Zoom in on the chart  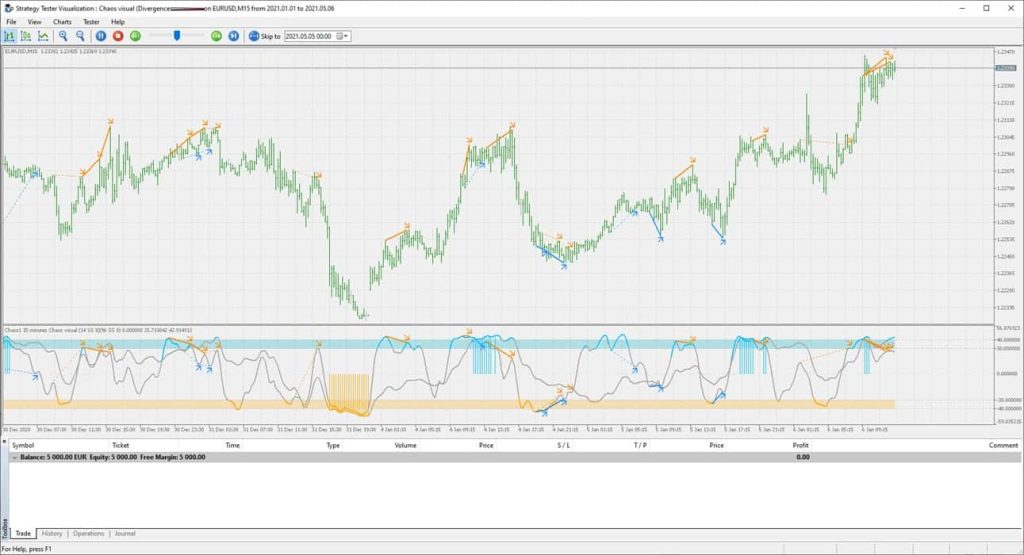coord(63,36)
